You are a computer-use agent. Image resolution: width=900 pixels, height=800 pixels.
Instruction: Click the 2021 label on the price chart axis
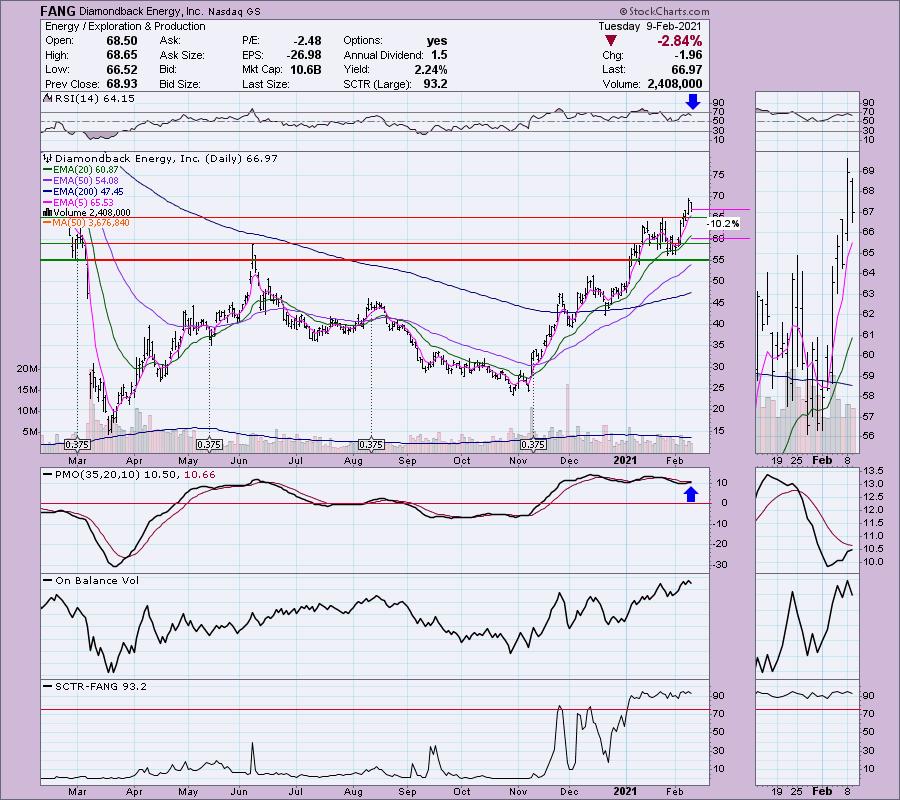coord(625,460)
